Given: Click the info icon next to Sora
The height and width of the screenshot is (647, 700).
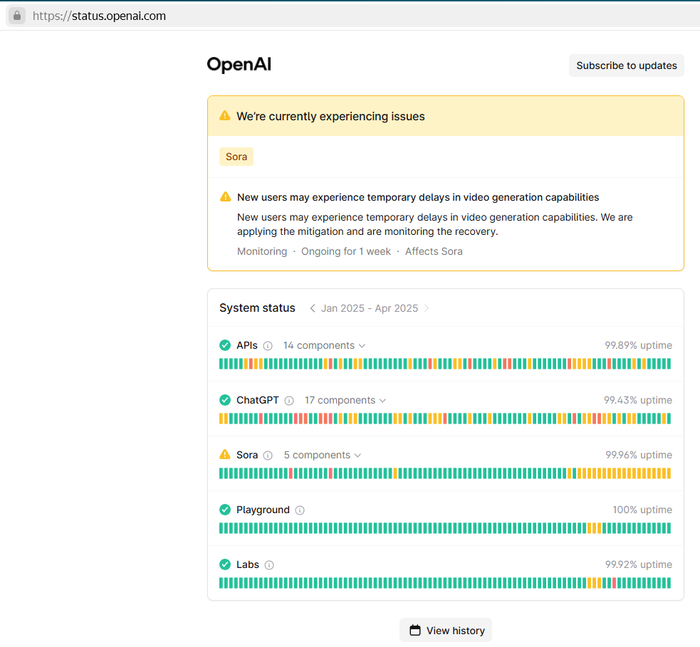Looking at the screenshot, I should pyautogui.click(x=268, y=455).
